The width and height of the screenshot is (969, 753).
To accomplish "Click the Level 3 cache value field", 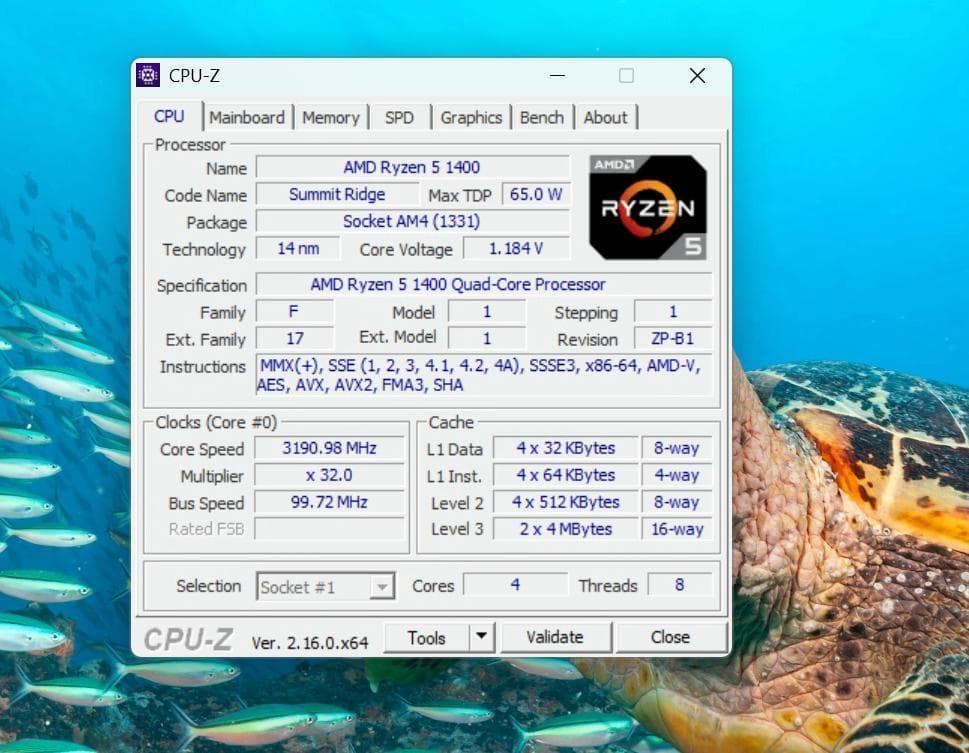I will pos(565,529).
